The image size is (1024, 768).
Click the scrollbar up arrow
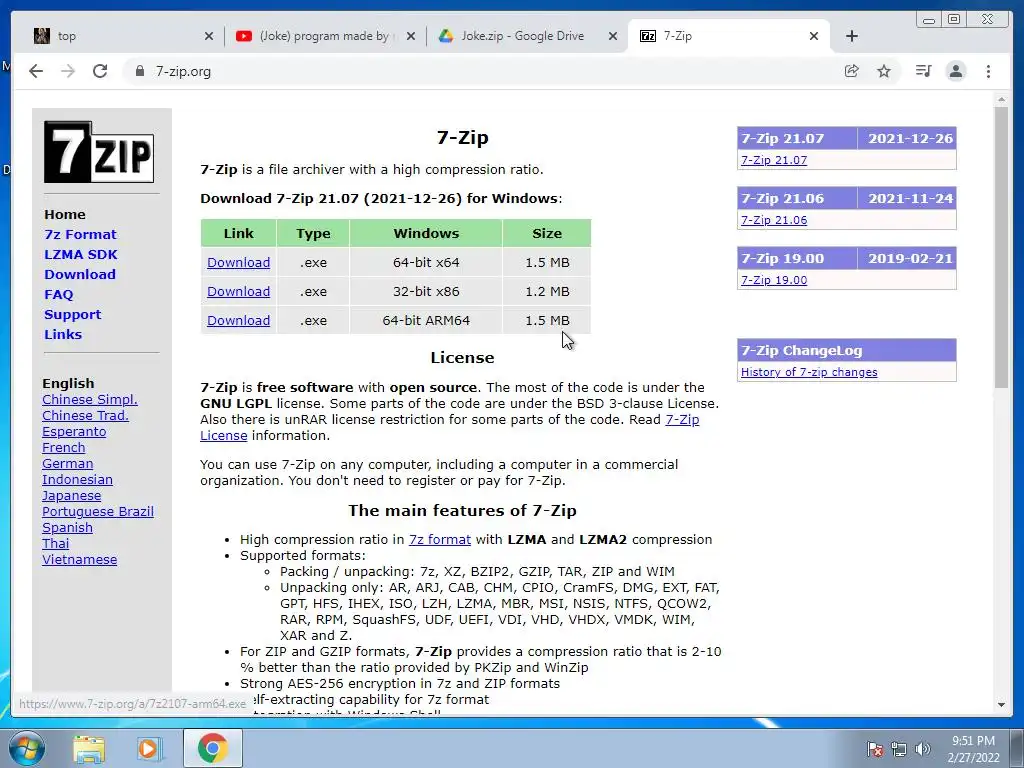(1001, 99)
